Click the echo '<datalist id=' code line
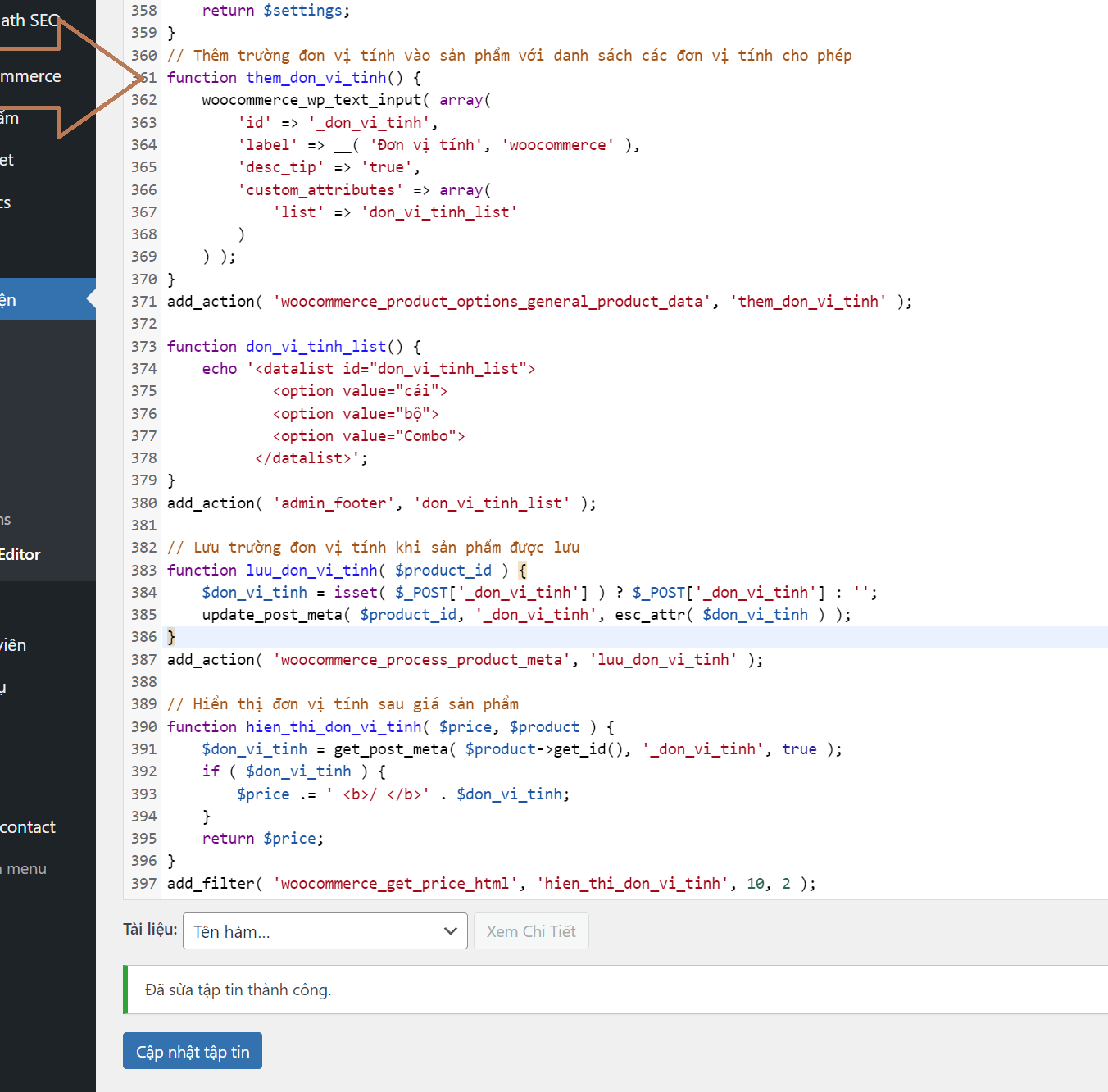1108x1092 pixels. pos(369,368)
